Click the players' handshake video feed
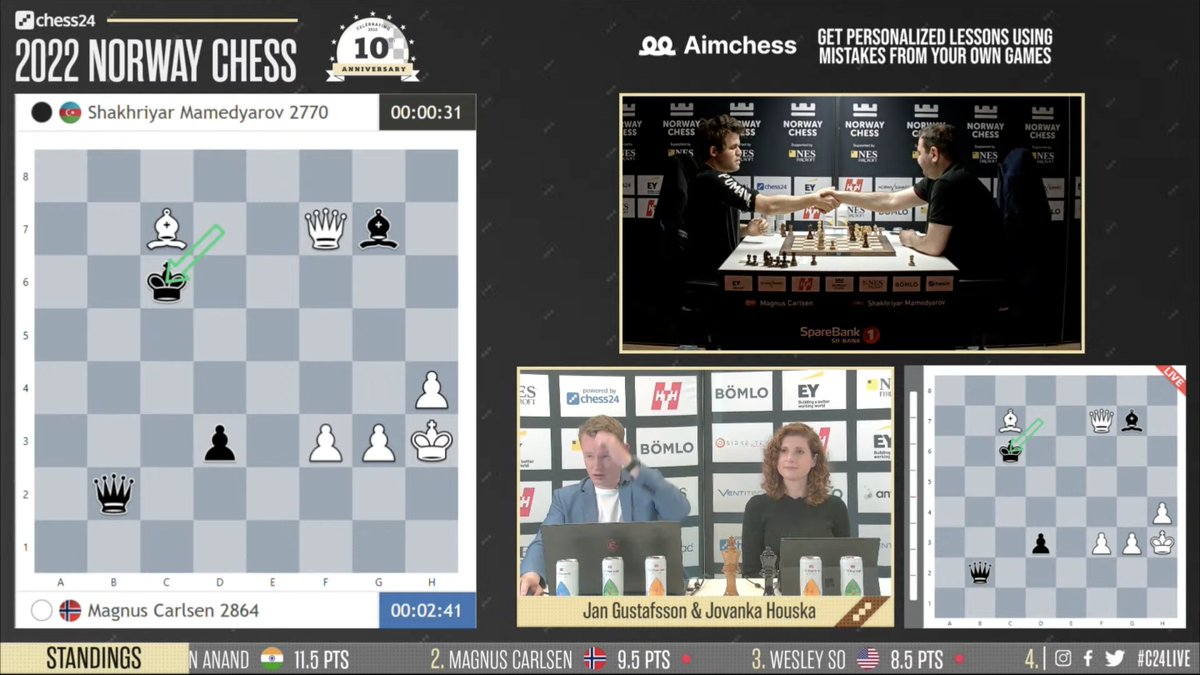The height and width of the screenshot is (675, 1200). coord(851,223)
